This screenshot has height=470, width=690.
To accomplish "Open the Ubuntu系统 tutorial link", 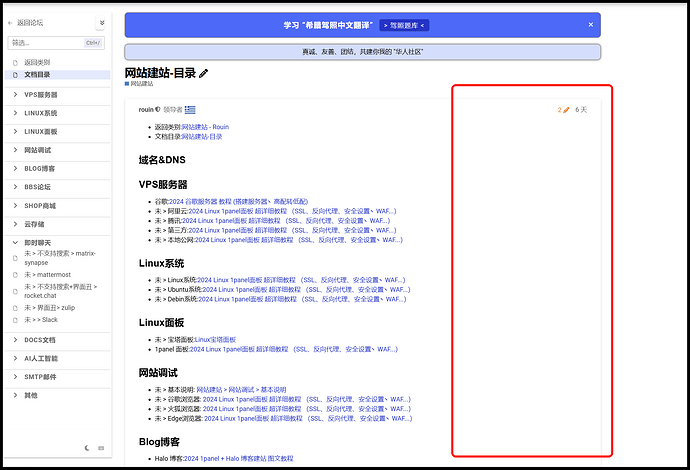I will [x=306, y=290].
